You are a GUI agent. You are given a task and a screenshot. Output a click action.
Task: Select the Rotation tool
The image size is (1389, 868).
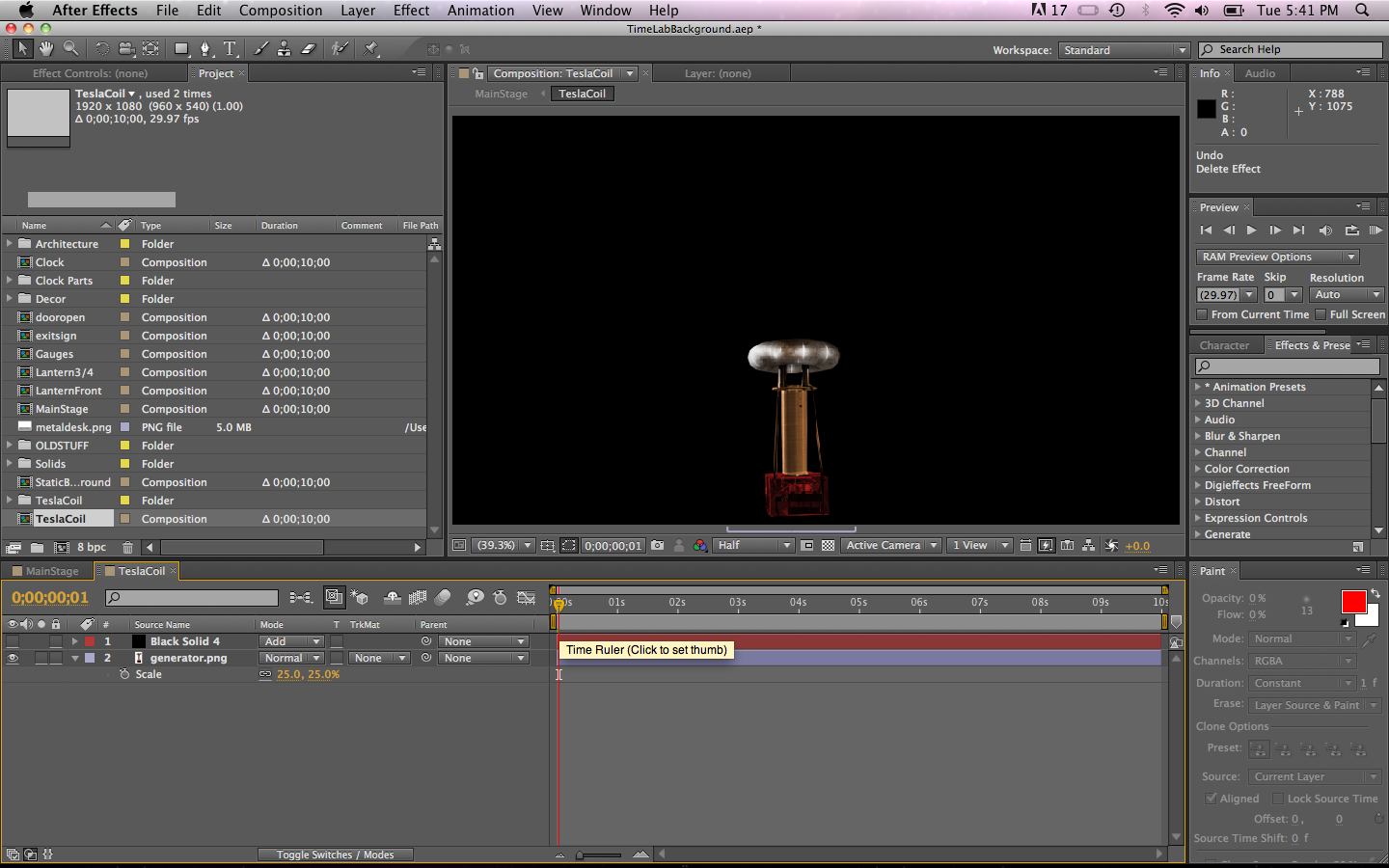click(101, 48)
